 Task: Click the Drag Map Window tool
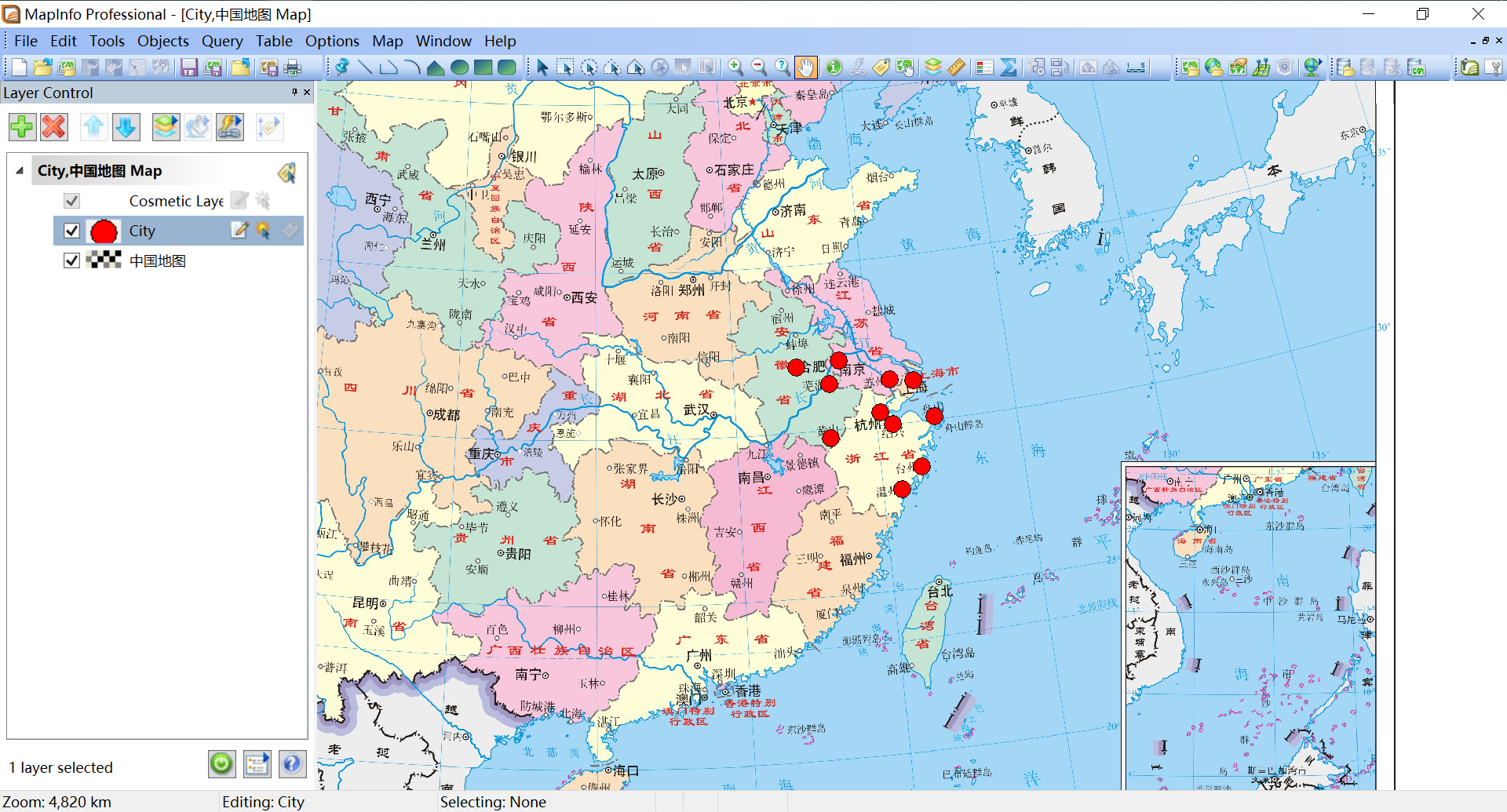[x=905, y=67]
